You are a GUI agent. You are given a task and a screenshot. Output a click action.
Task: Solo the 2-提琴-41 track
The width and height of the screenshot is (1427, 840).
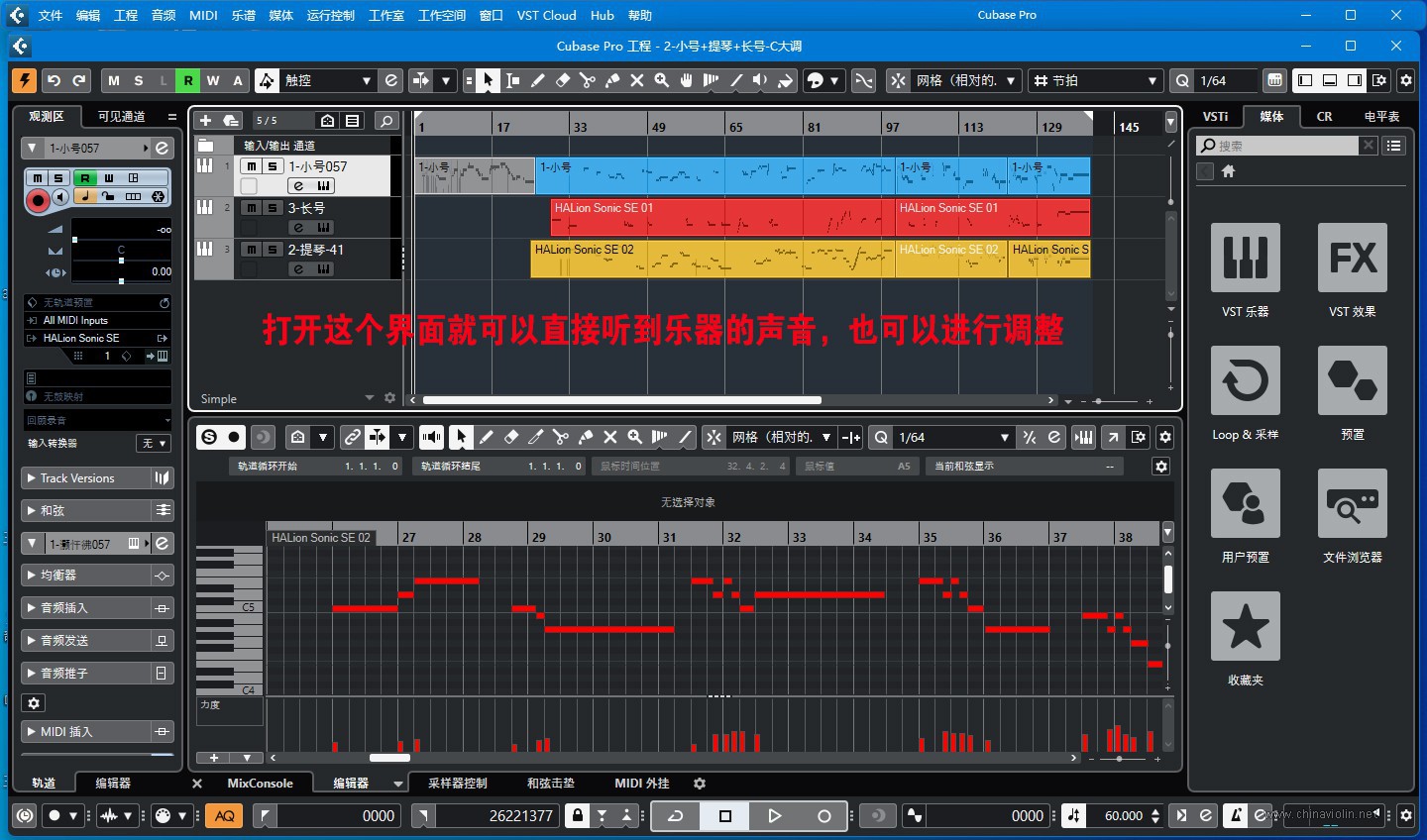(x=273, y=250)
